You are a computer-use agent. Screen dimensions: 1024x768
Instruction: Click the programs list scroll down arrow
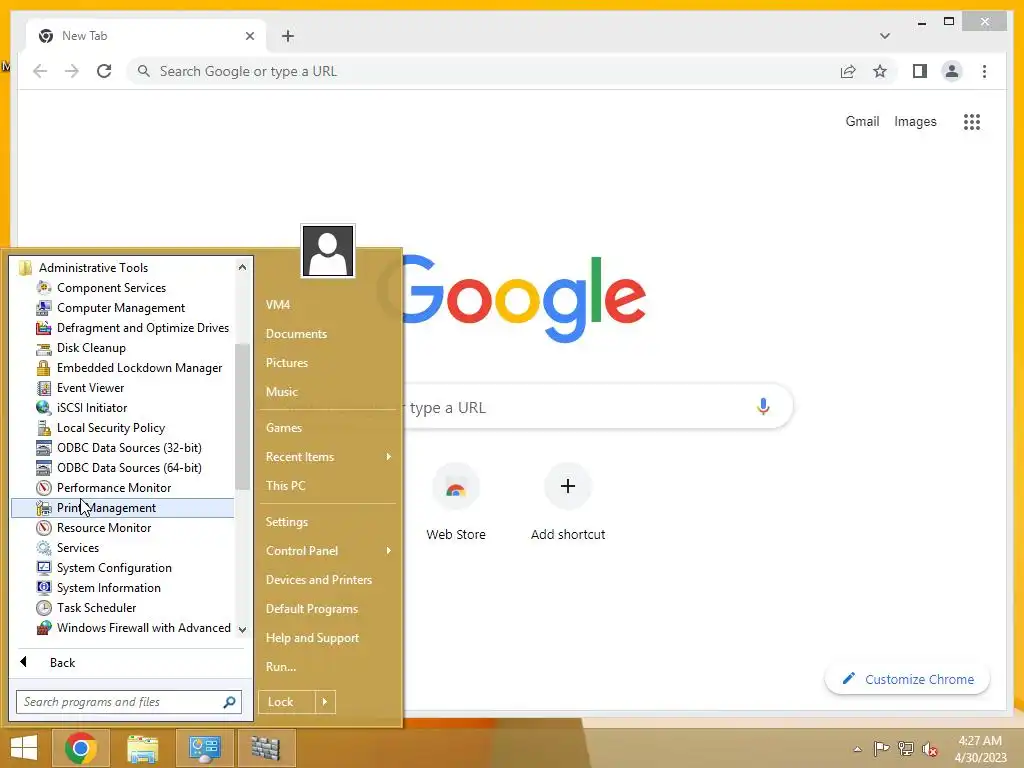click(x=242, y=630)
